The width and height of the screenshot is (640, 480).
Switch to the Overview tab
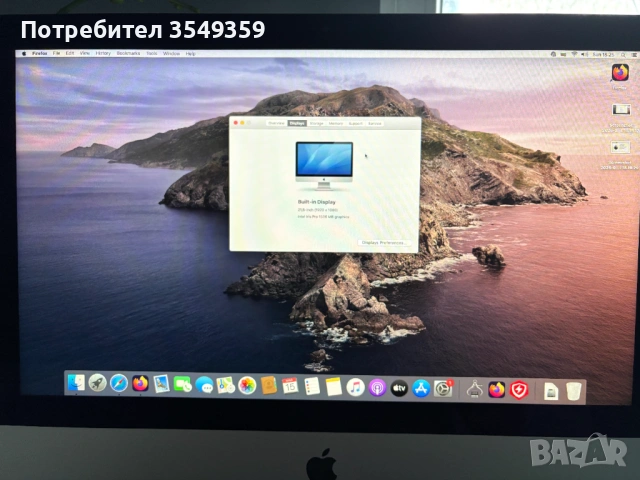pyautogui.click(x=276, y=123)
